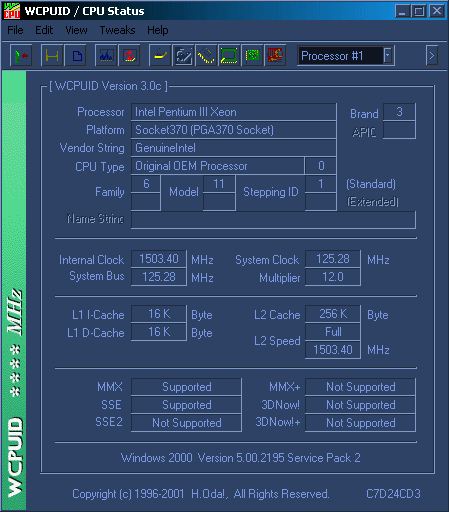Click the toolbar overflow chevron arrow
The width and height of the screenshot is (449, 512).
[432, 55]
